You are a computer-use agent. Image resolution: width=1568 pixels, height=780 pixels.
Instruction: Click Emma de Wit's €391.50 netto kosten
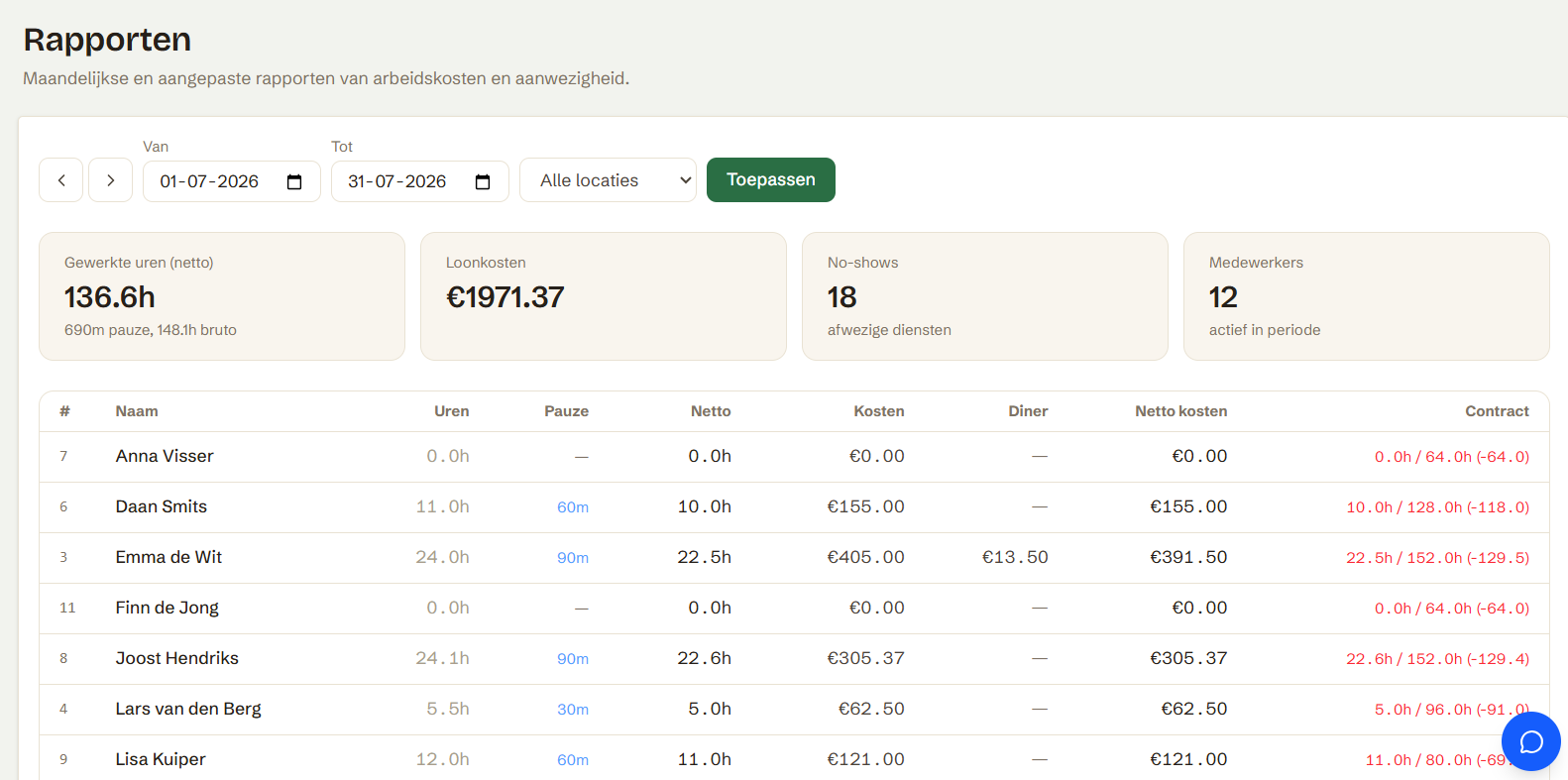1188,557
